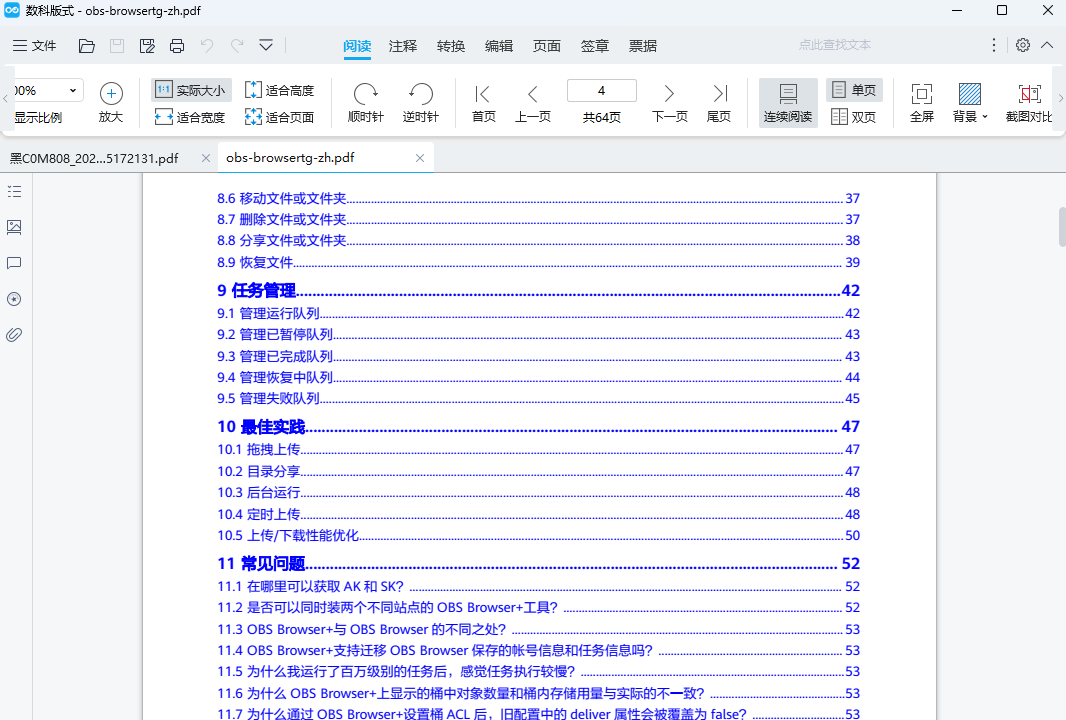Screen dimensions: 1066x720
Task: Open the 转换 convert tab
Action: [x=451, y=46]
